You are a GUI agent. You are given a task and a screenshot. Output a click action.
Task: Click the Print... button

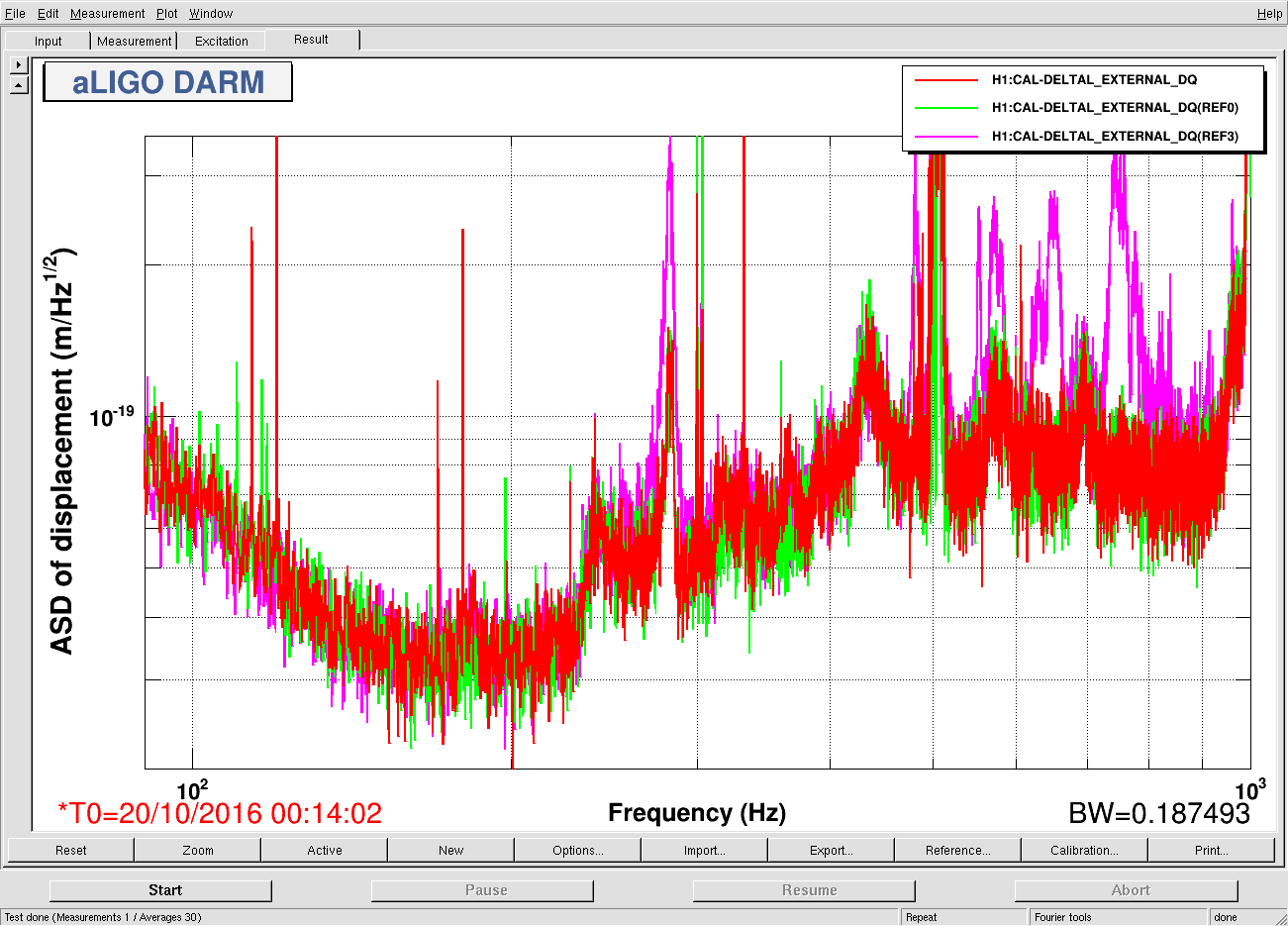coord(1212,850)
